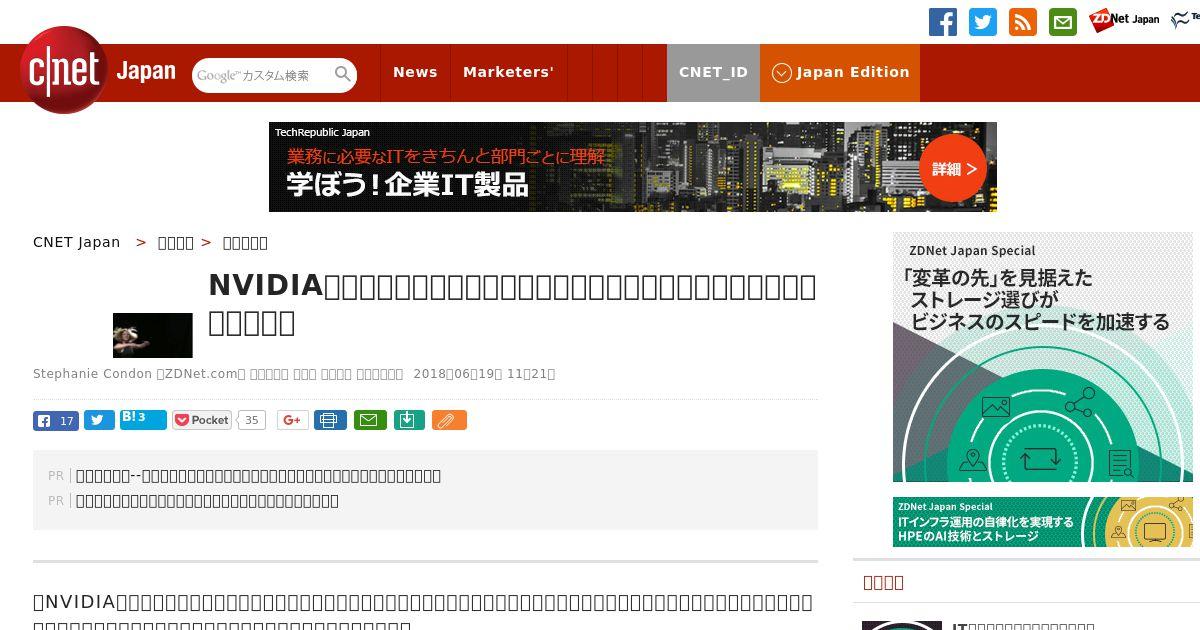Click the CNET Japan logo
This screenshot has width=1200, height=630.
tap(98, 70)
